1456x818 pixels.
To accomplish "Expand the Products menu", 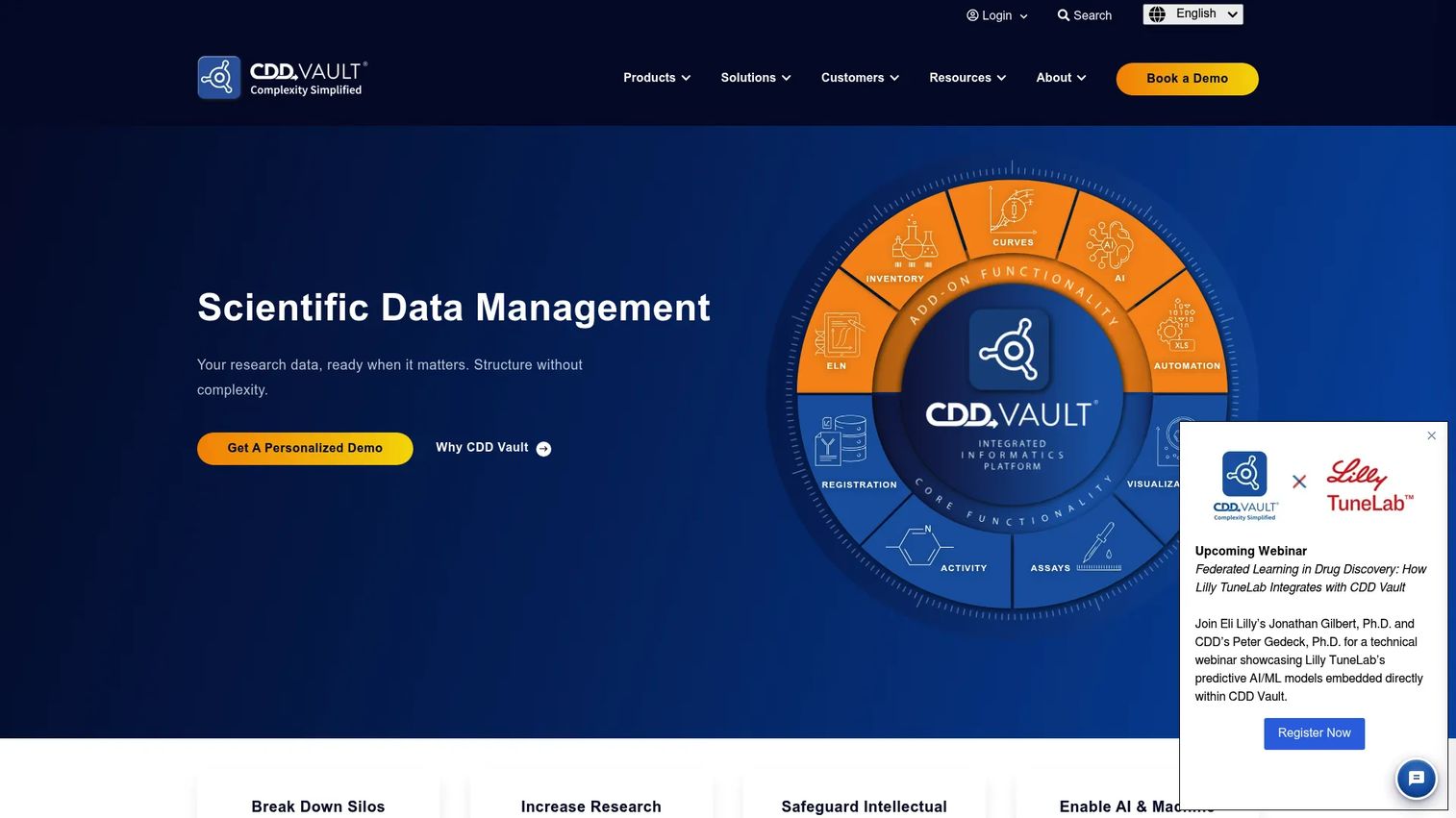I will coord(657,78).
